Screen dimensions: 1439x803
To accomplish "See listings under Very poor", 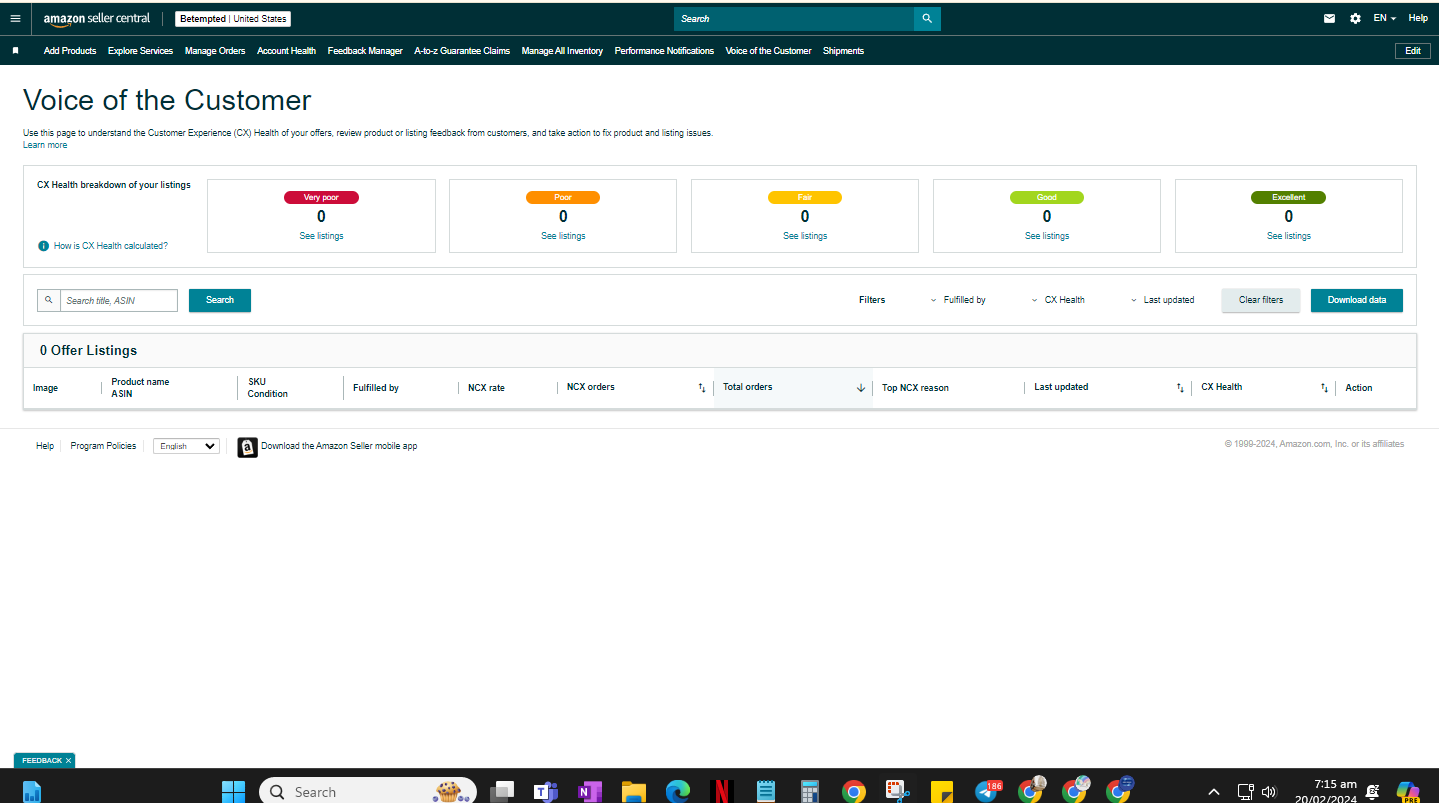I will coord(321,236).
